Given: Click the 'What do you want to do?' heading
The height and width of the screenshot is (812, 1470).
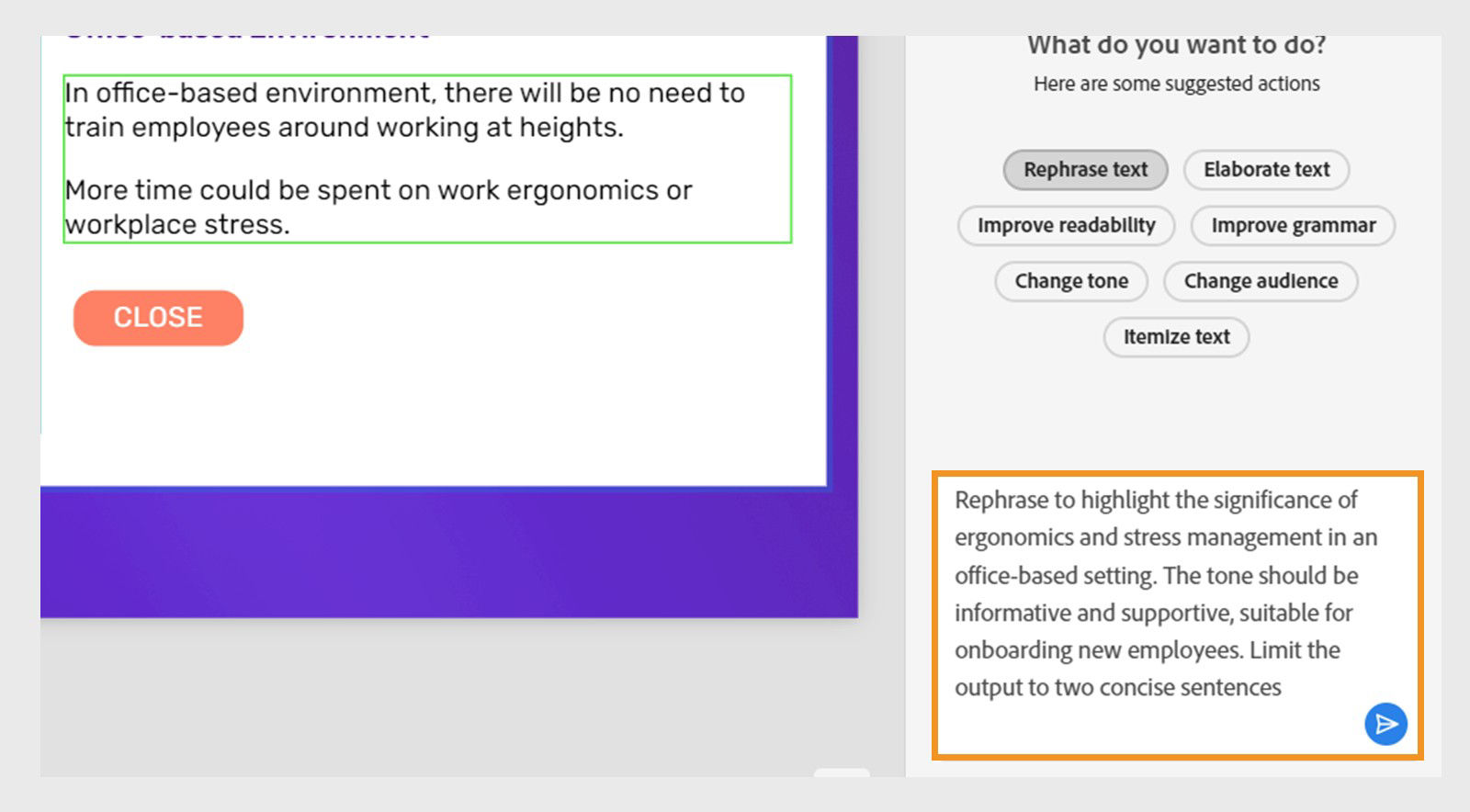Looking at the screenshot, I should click(1176, 43).
